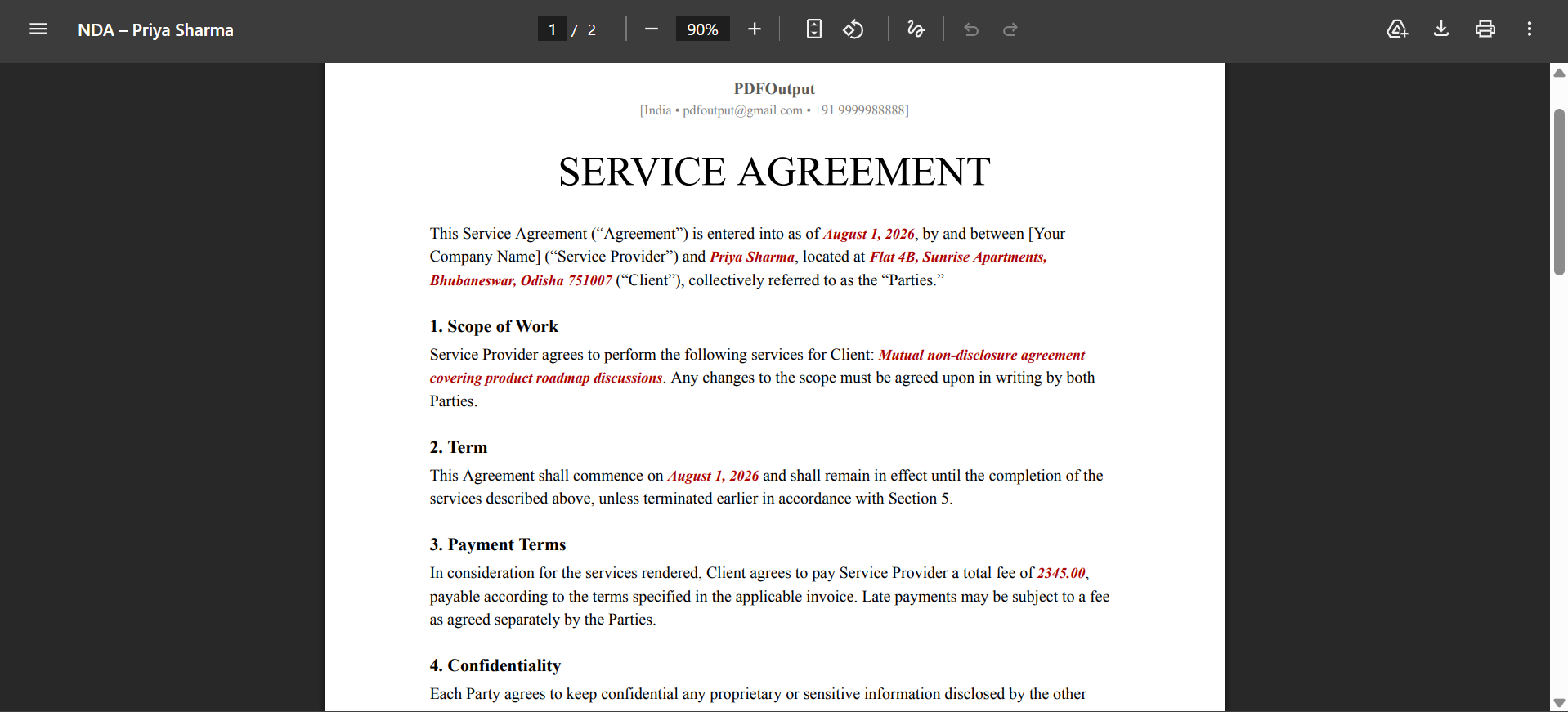Toggle fit to page icon
This screenshot has height=712, width=1568.
pos(814,29)
